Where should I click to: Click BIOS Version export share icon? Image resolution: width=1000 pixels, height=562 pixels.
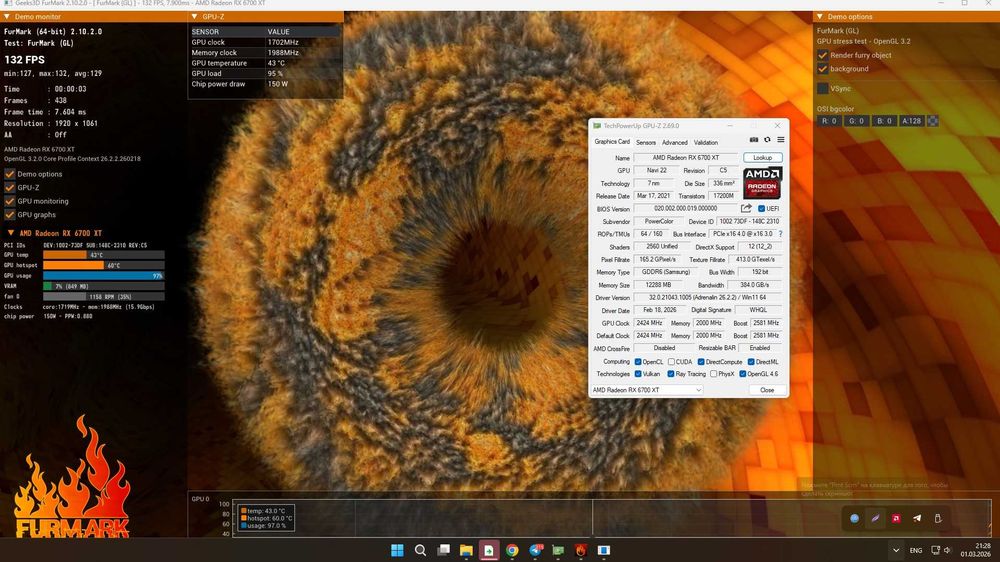tap(746, 209)
